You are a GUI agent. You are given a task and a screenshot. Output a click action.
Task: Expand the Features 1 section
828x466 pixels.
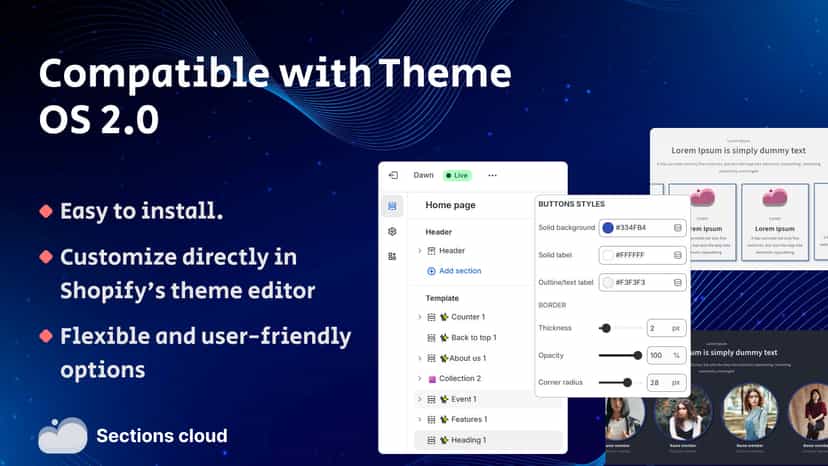click(x=420, y=420)
